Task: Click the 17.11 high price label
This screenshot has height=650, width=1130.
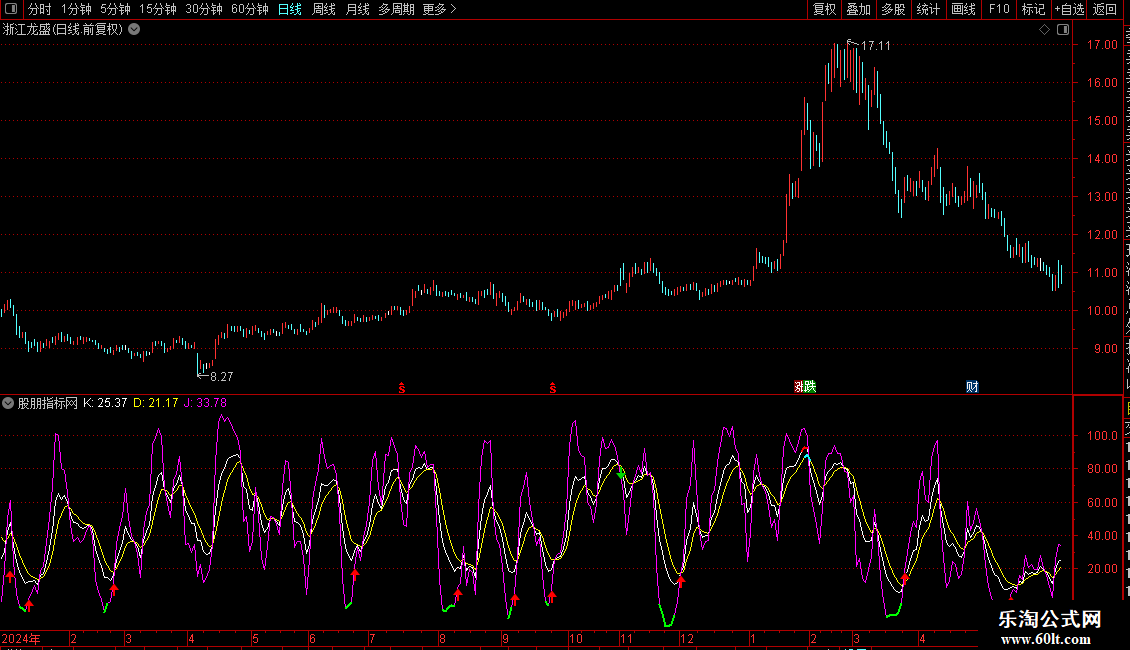Action: 876,45
